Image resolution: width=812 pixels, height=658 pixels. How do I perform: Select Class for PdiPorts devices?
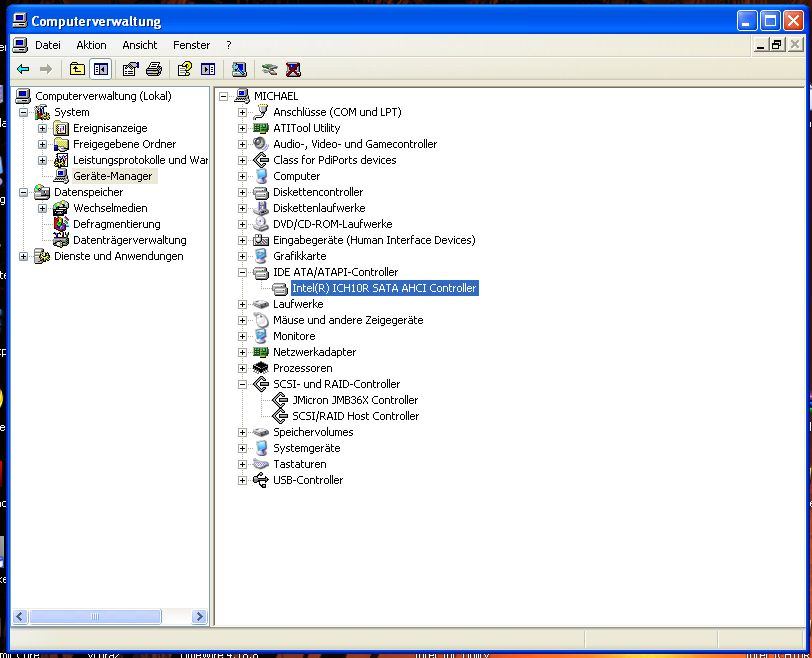[335, 160]
